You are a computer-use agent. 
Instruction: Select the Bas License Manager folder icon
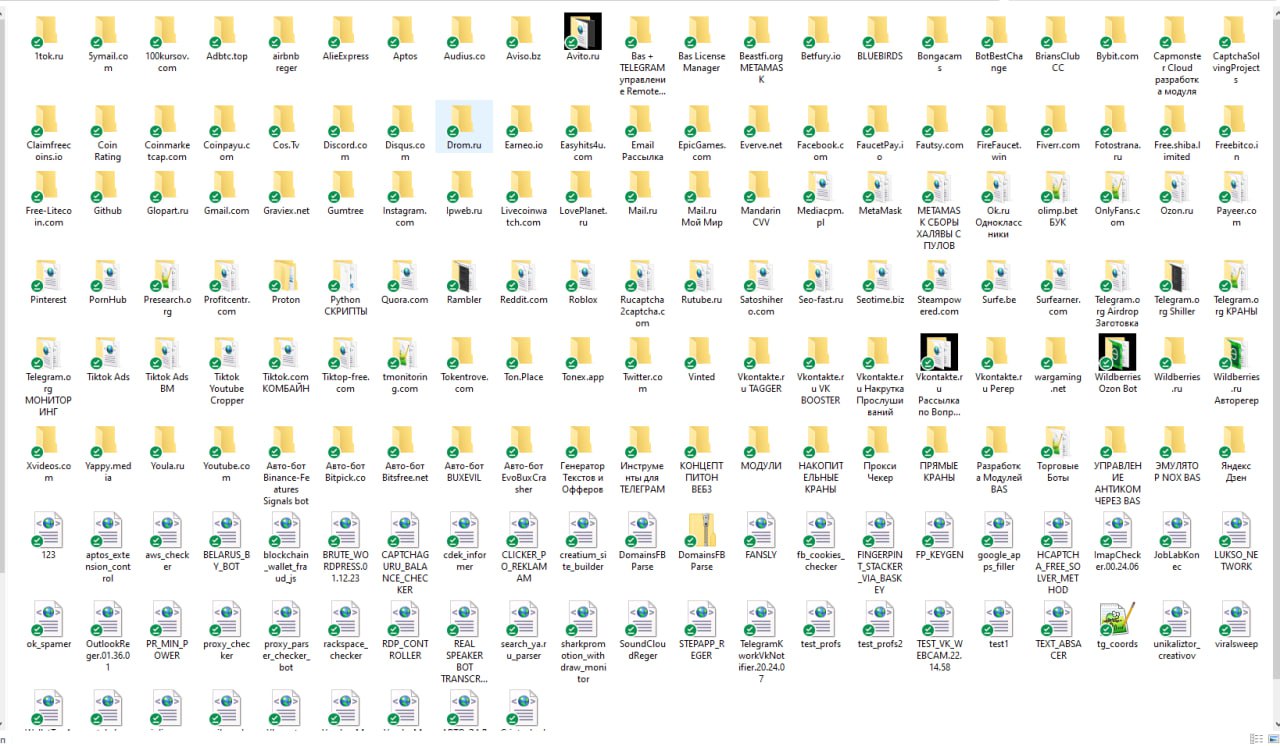pos(701,31)
